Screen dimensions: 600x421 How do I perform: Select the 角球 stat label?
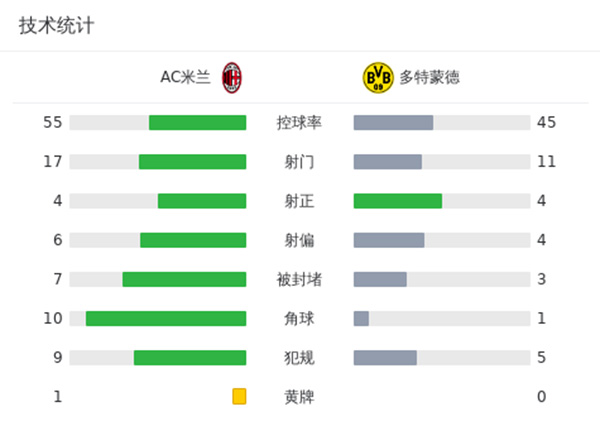pyautogui.click(x=299, y=319)
